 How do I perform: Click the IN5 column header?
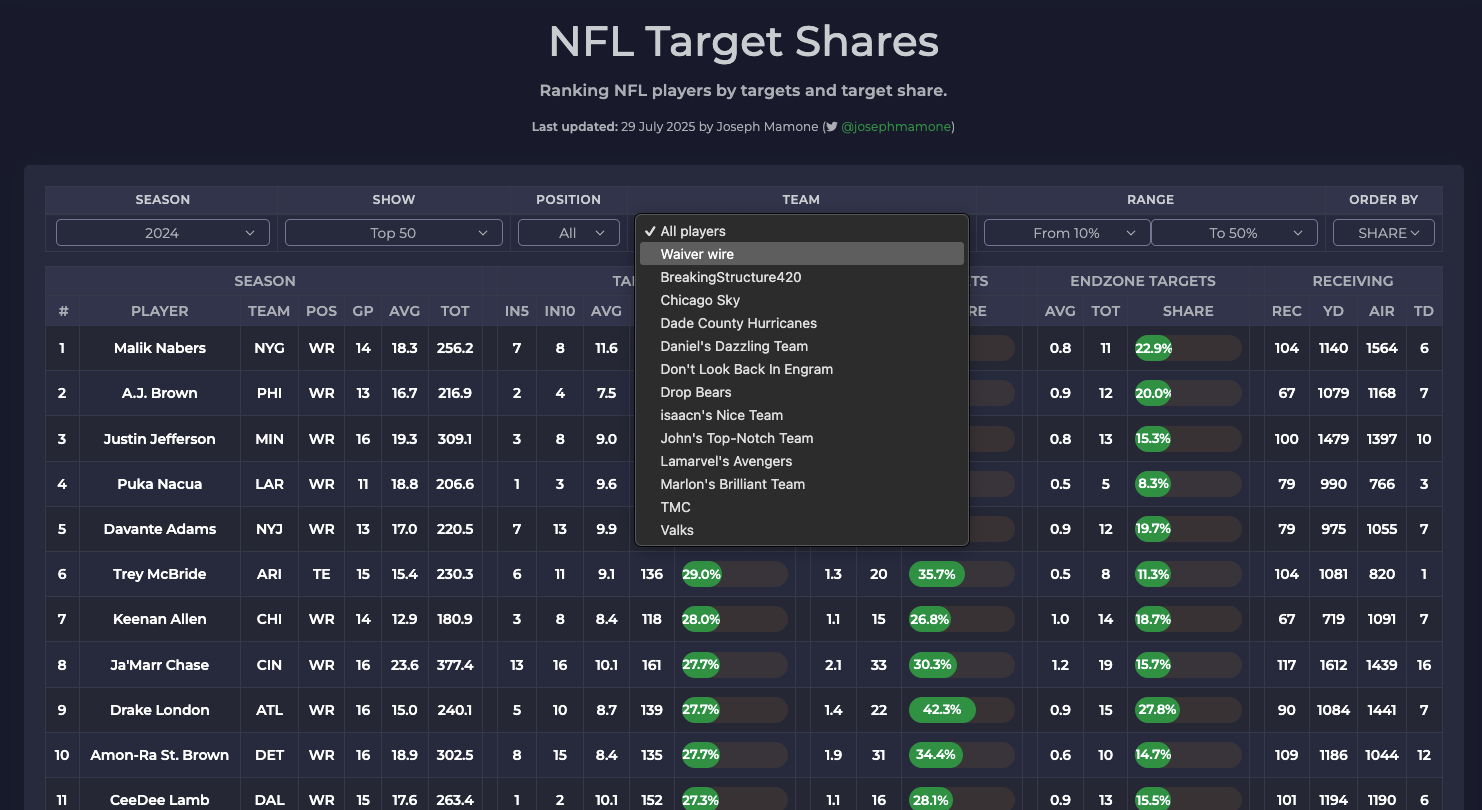click(x=517, y=311)
